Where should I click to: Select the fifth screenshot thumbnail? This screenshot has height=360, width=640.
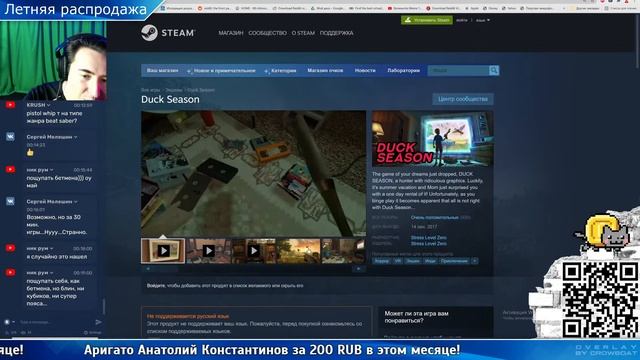[343, 251]
